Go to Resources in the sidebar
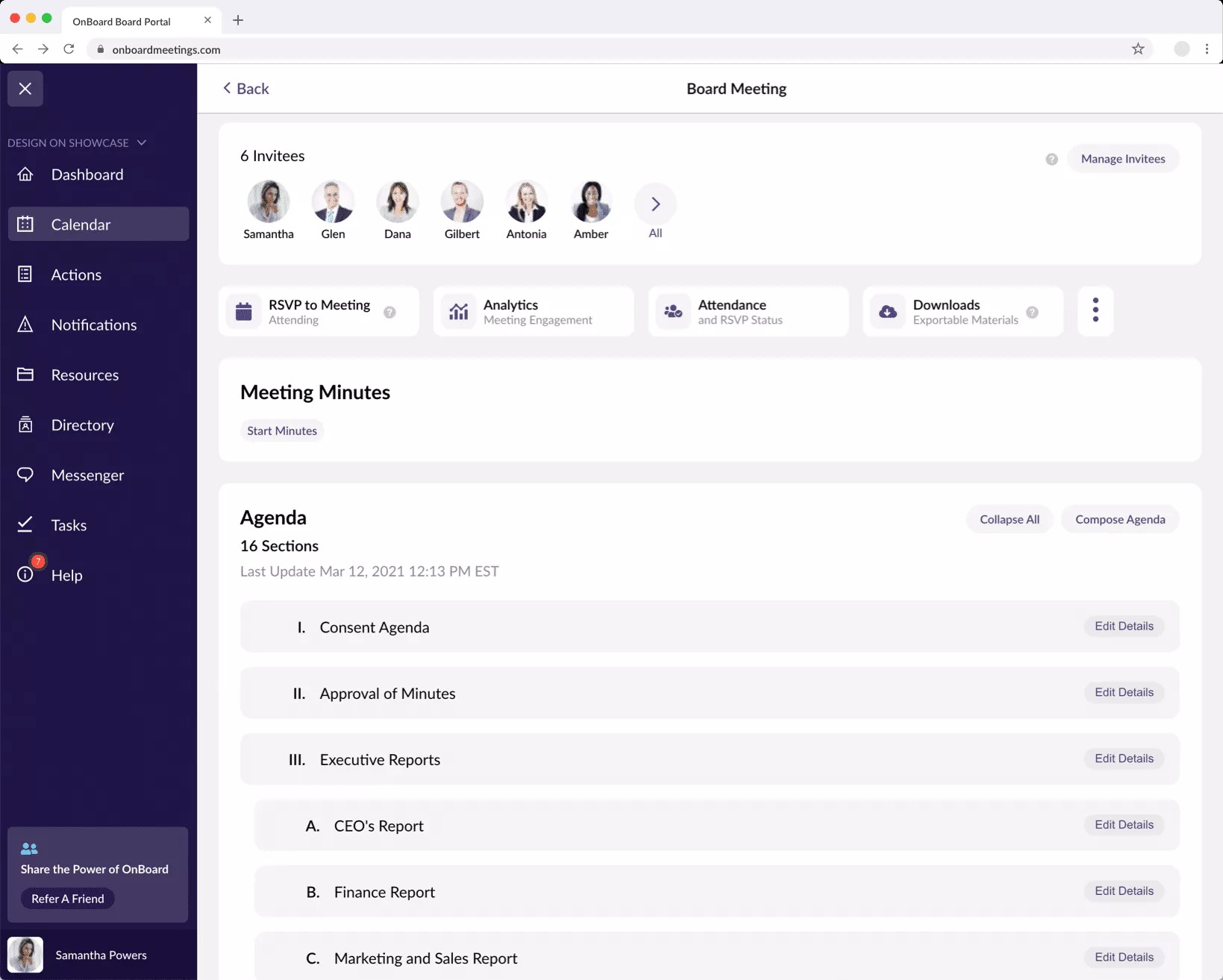This screenshot has width=1223, height=980. (x=98, y=374)
